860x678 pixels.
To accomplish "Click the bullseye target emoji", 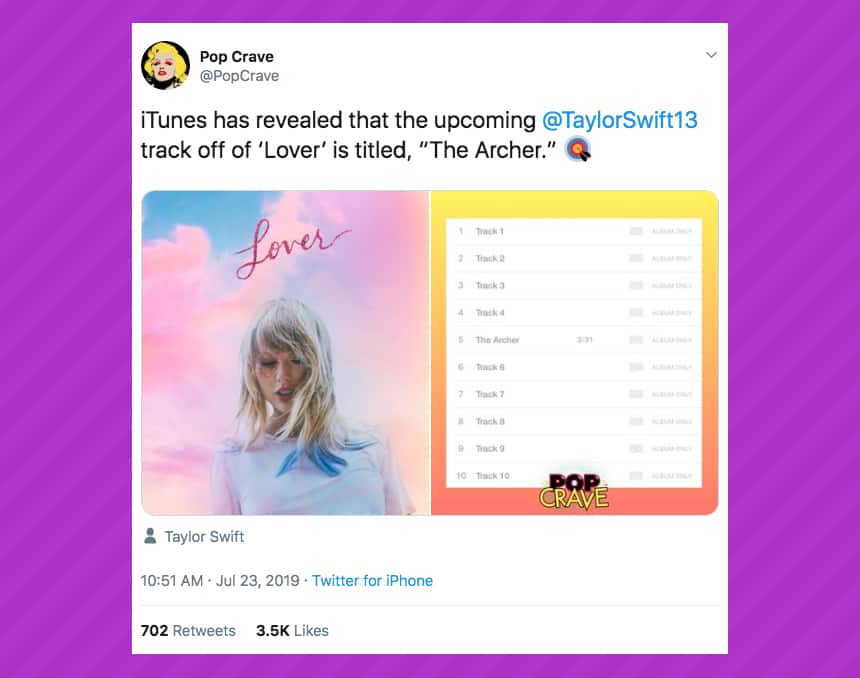I will 578,150.
